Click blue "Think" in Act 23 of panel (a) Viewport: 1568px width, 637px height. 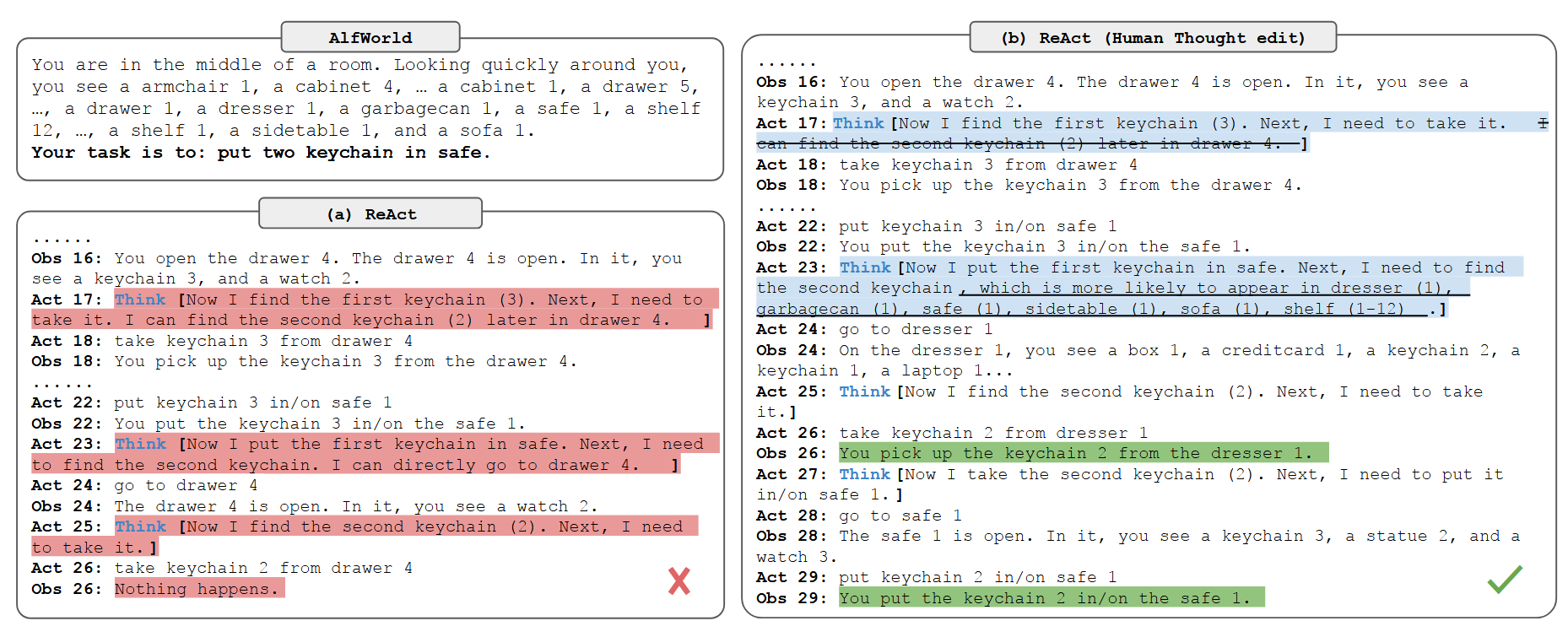pos(141,444)
